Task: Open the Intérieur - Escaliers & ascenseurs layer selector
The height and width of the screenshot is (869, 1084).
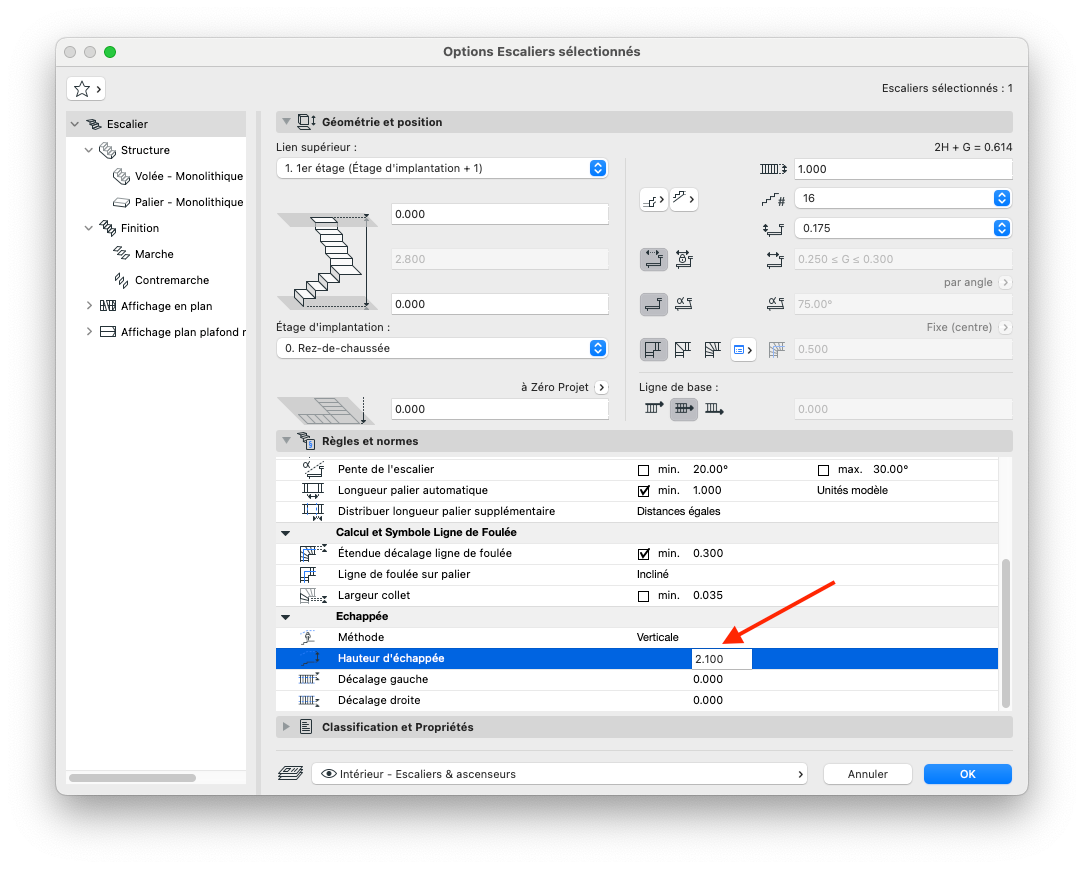Action: pyautogui.click(x=559, y=774)
